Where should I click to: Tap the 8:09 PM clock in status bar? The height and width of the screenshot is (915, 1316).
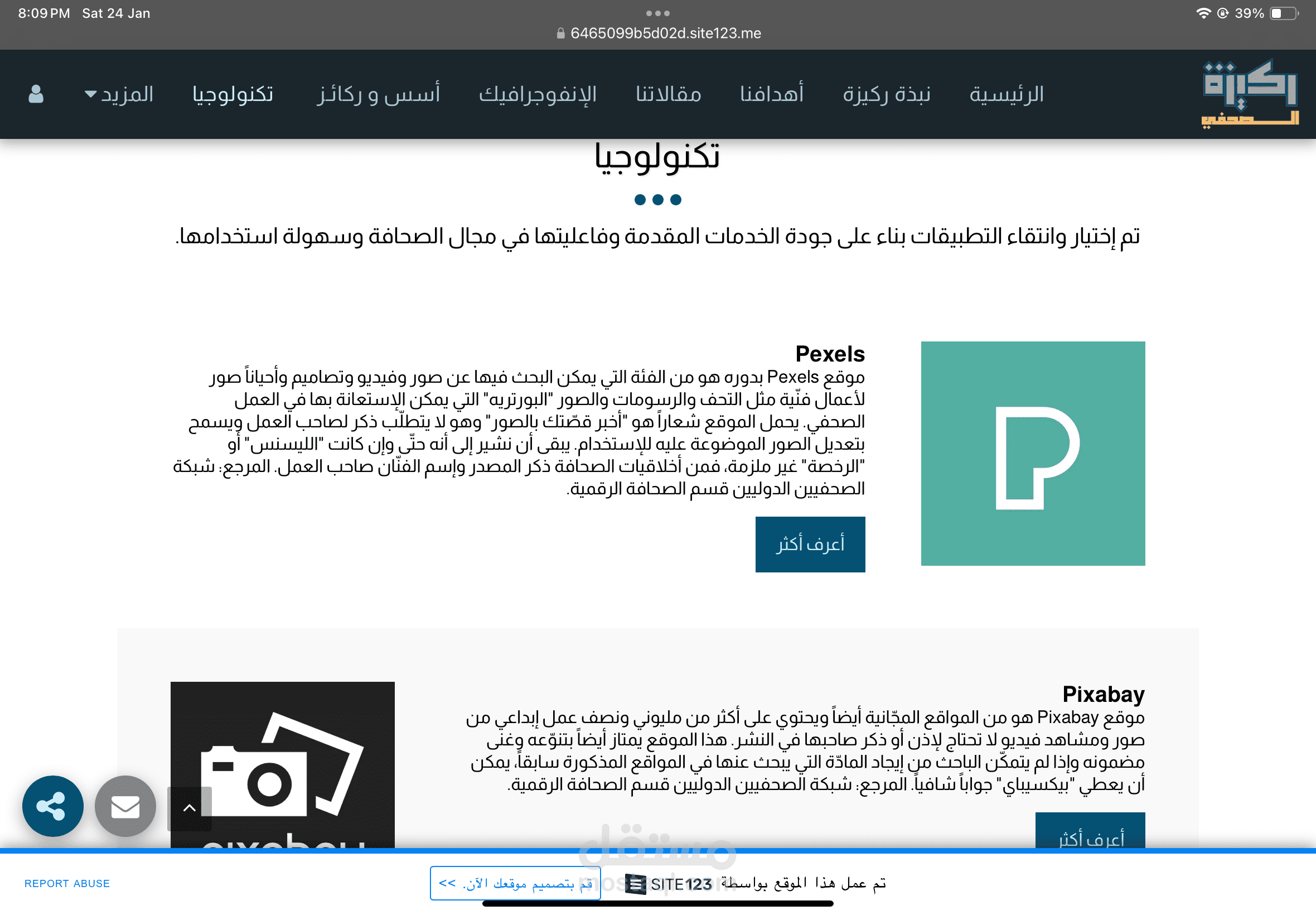[x=44, y=13]
